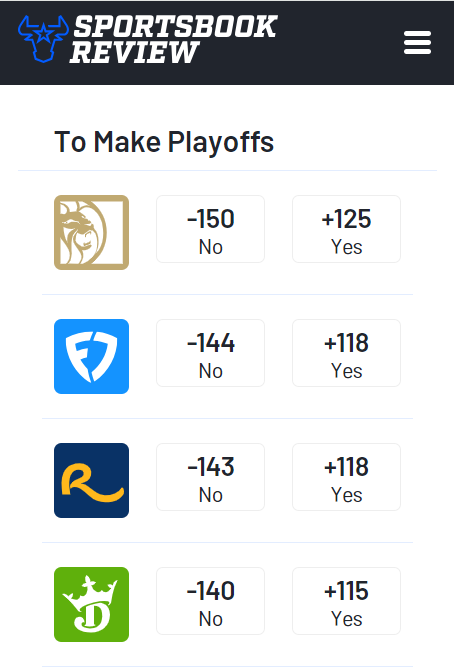
Task: Select the BetMGM lion sportsbook icon
Action: tap(91, 233)
